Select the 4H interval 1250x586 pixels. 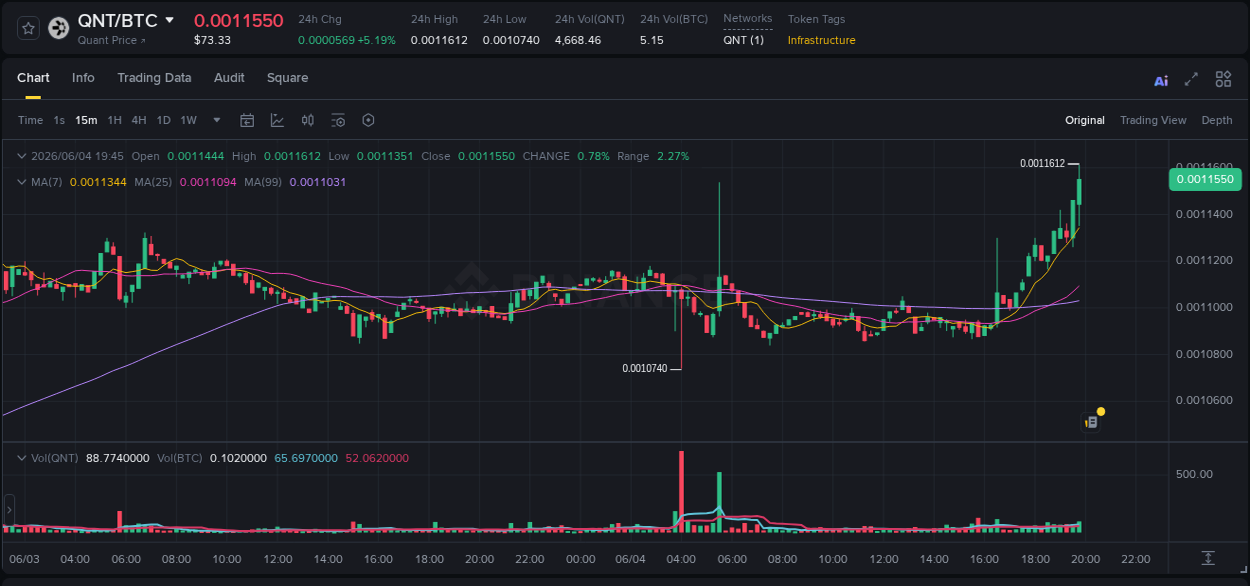point(138,120)
